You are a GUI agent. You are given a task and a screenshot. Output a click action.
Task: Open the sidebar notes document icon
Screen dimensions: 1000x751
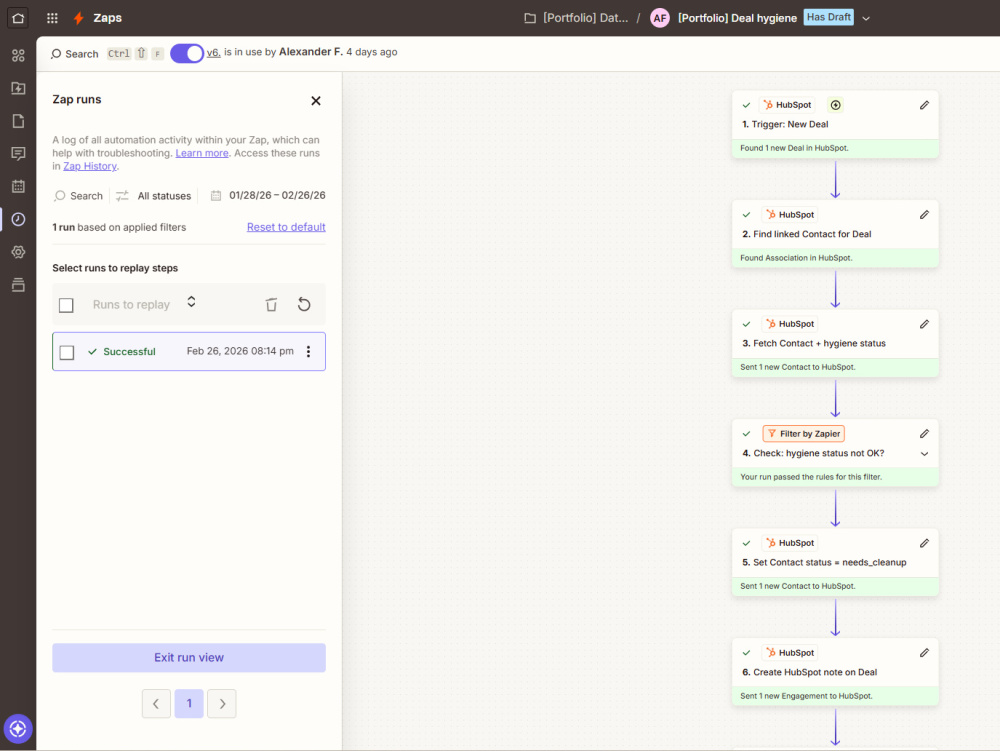(18, 121)
